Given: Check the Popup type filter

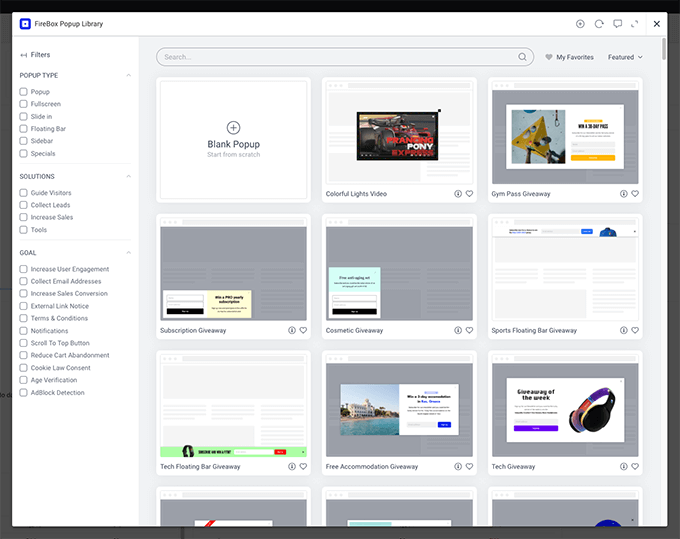Looking at the screenshot, I should click(x=23, y=92).
